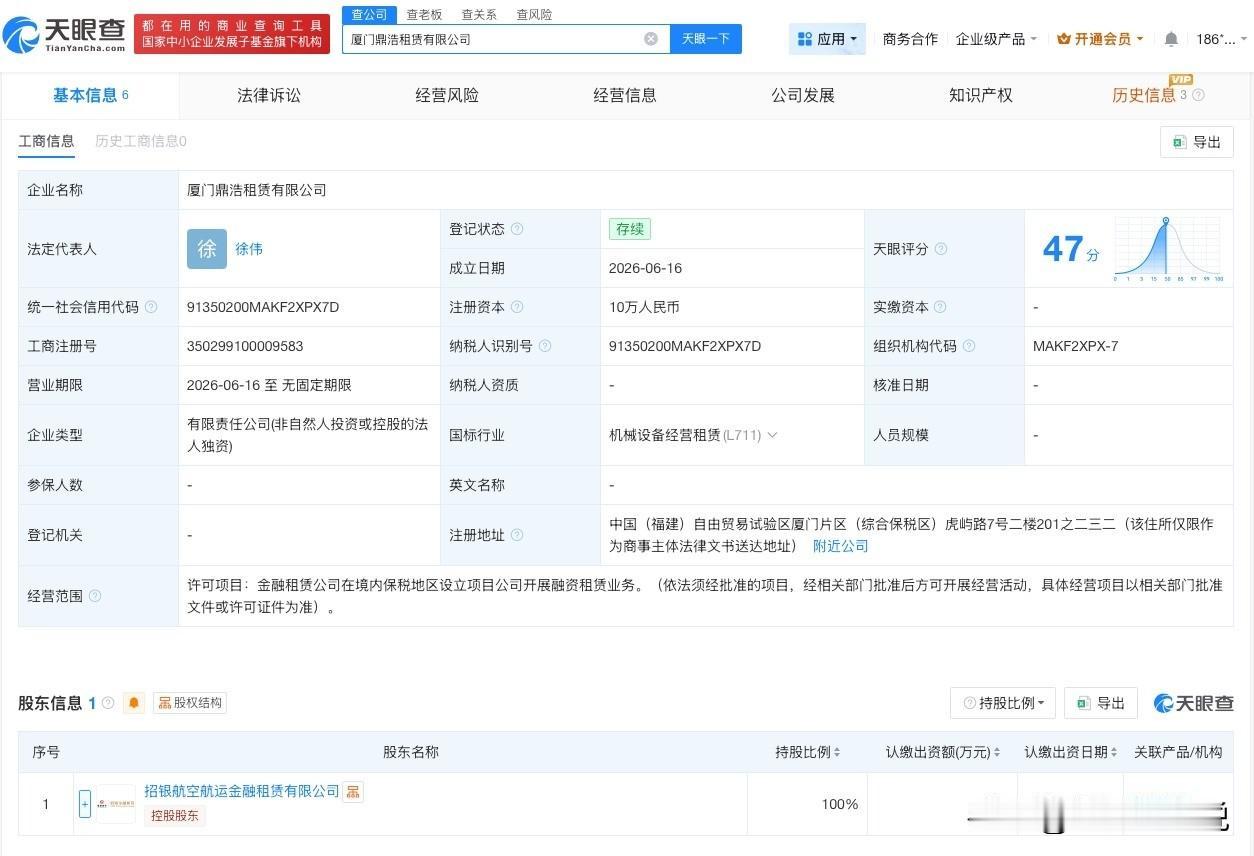Select the 查老板 search tab
The height and width of the screenshot is (856, 1254).
(424, 15)
